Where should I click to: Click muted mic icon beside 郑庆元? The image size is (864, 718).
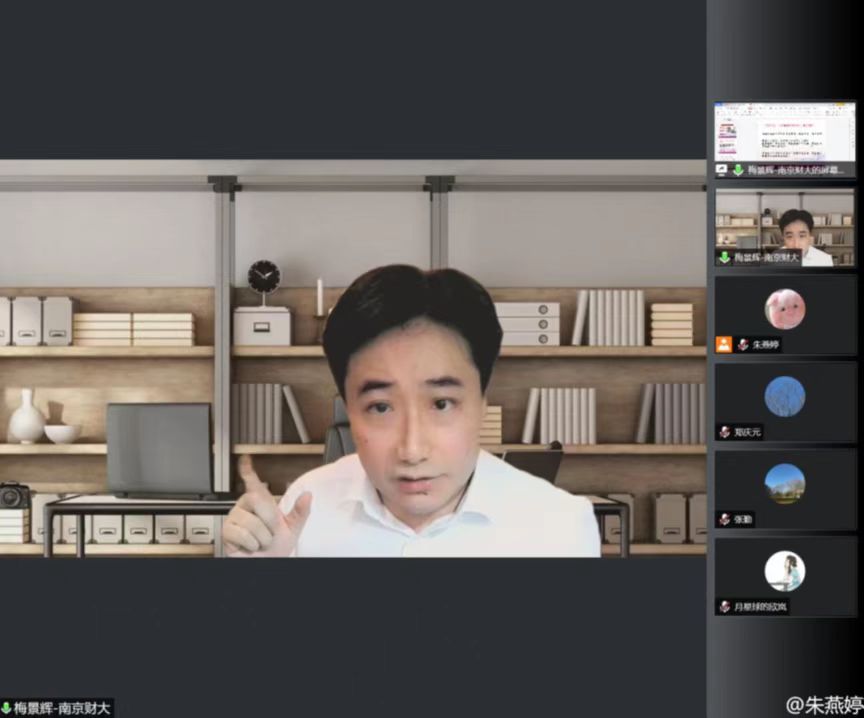[724, 432]
